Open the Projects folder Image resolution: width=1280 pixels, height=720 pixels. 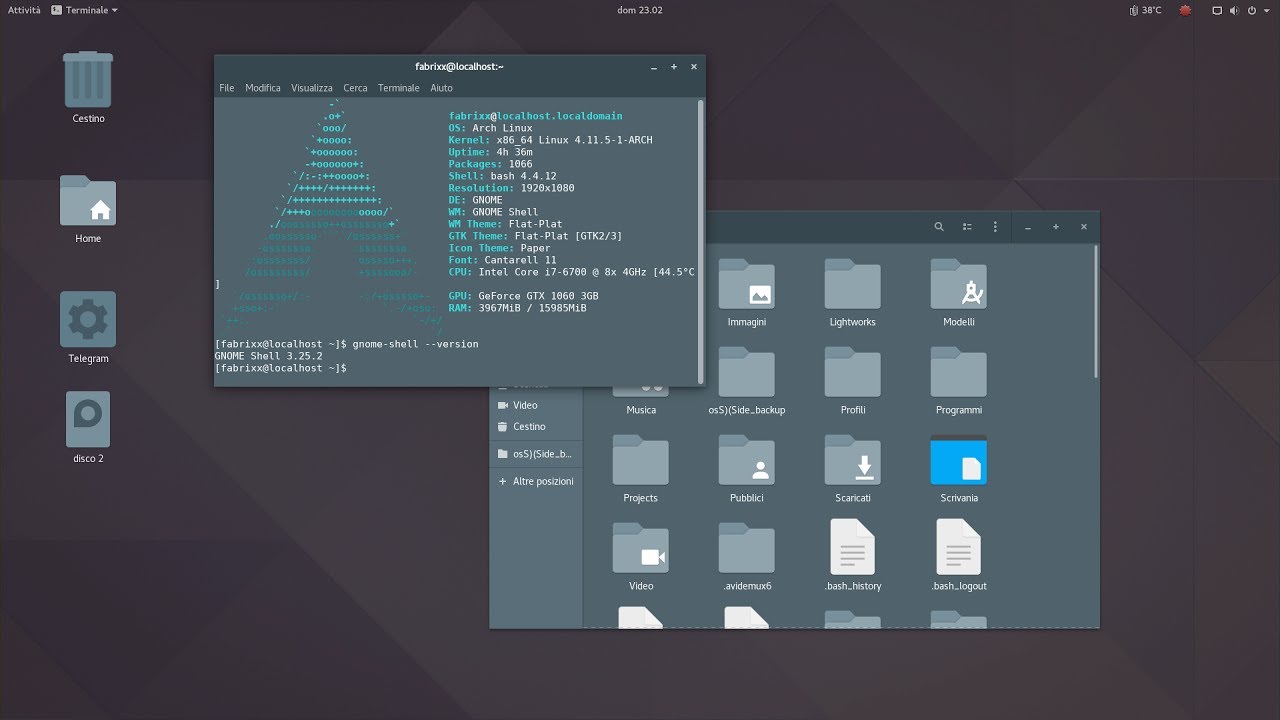(x=641, y=460)
